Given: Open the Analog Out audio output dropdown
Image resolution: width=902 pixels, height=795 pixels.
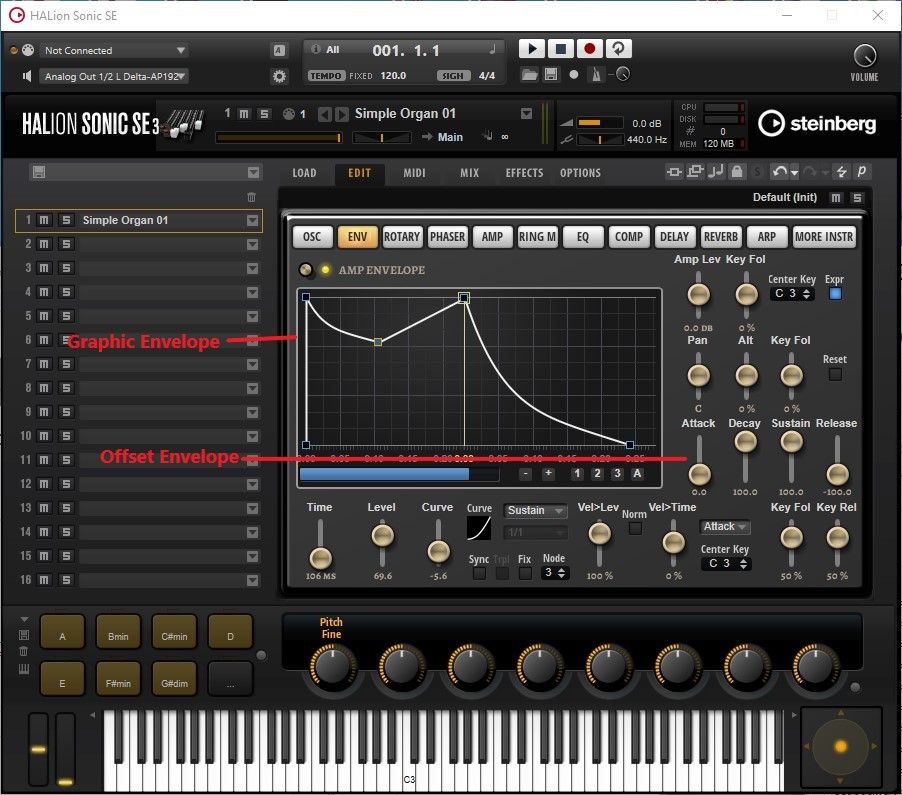Looking at the screenshot, I should point(114,76).
